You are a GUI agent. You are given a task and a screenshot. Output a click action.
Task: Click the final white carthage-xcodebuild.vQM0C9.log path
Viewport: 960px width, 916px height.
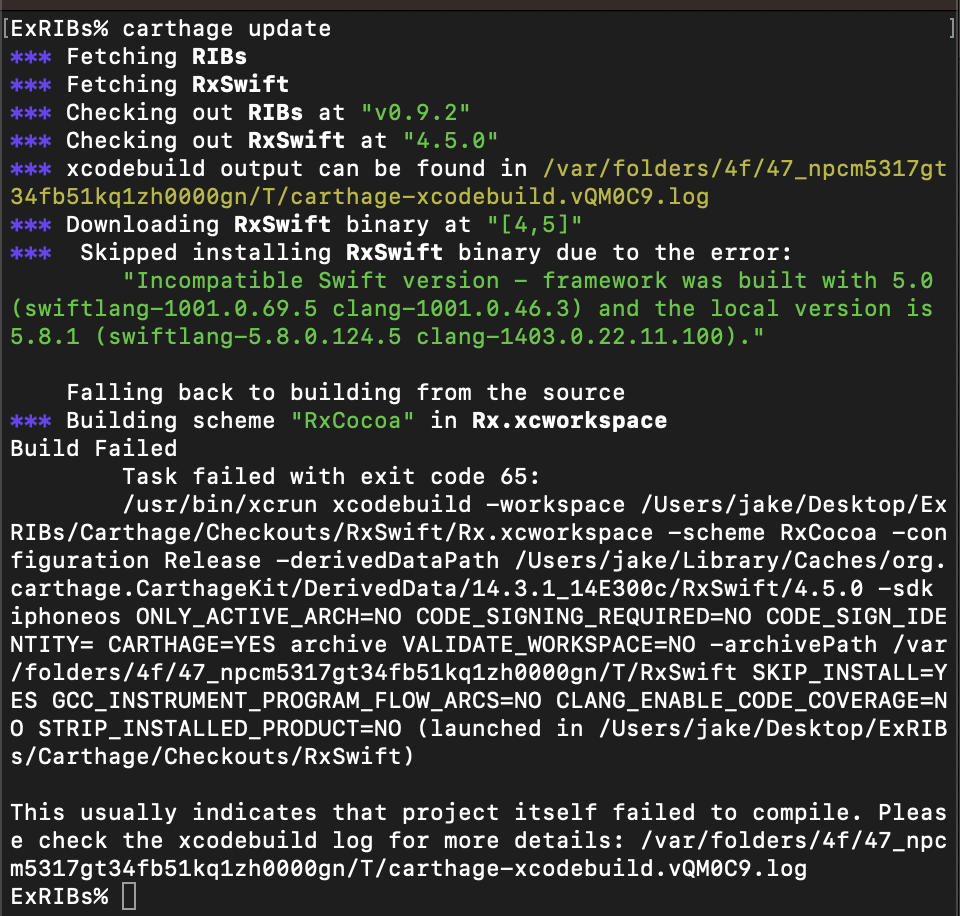point(598,869)
